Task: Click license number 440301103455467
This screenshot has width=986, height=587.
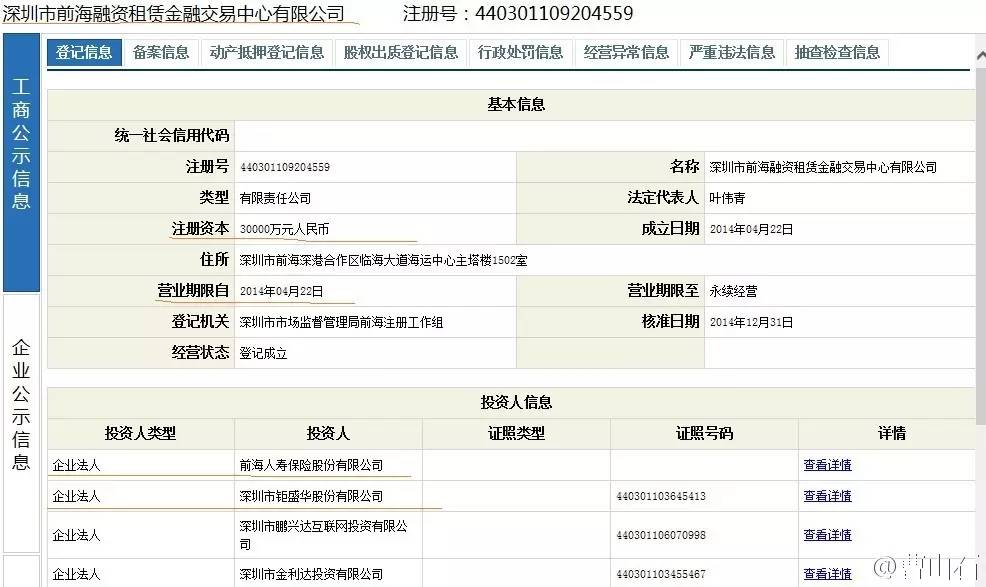Action: point(661,574)
